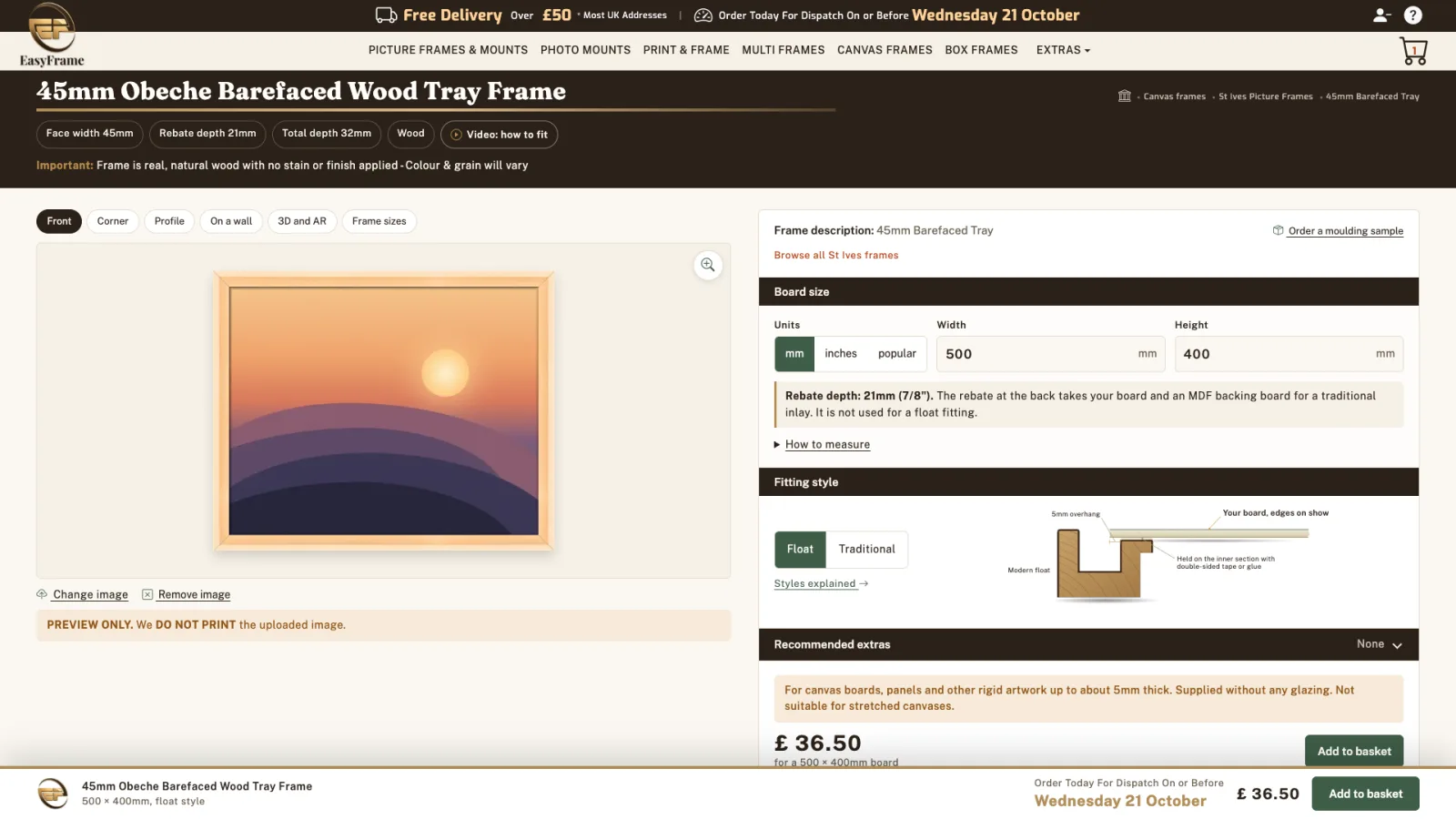
Task: Open the user account icon
Action: point(1381,15)
